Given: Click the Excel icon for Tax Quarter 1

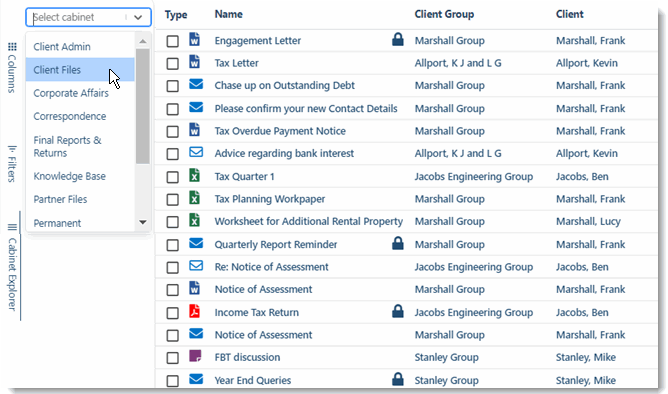Looking at the screenshot, I should pos(194,175).
